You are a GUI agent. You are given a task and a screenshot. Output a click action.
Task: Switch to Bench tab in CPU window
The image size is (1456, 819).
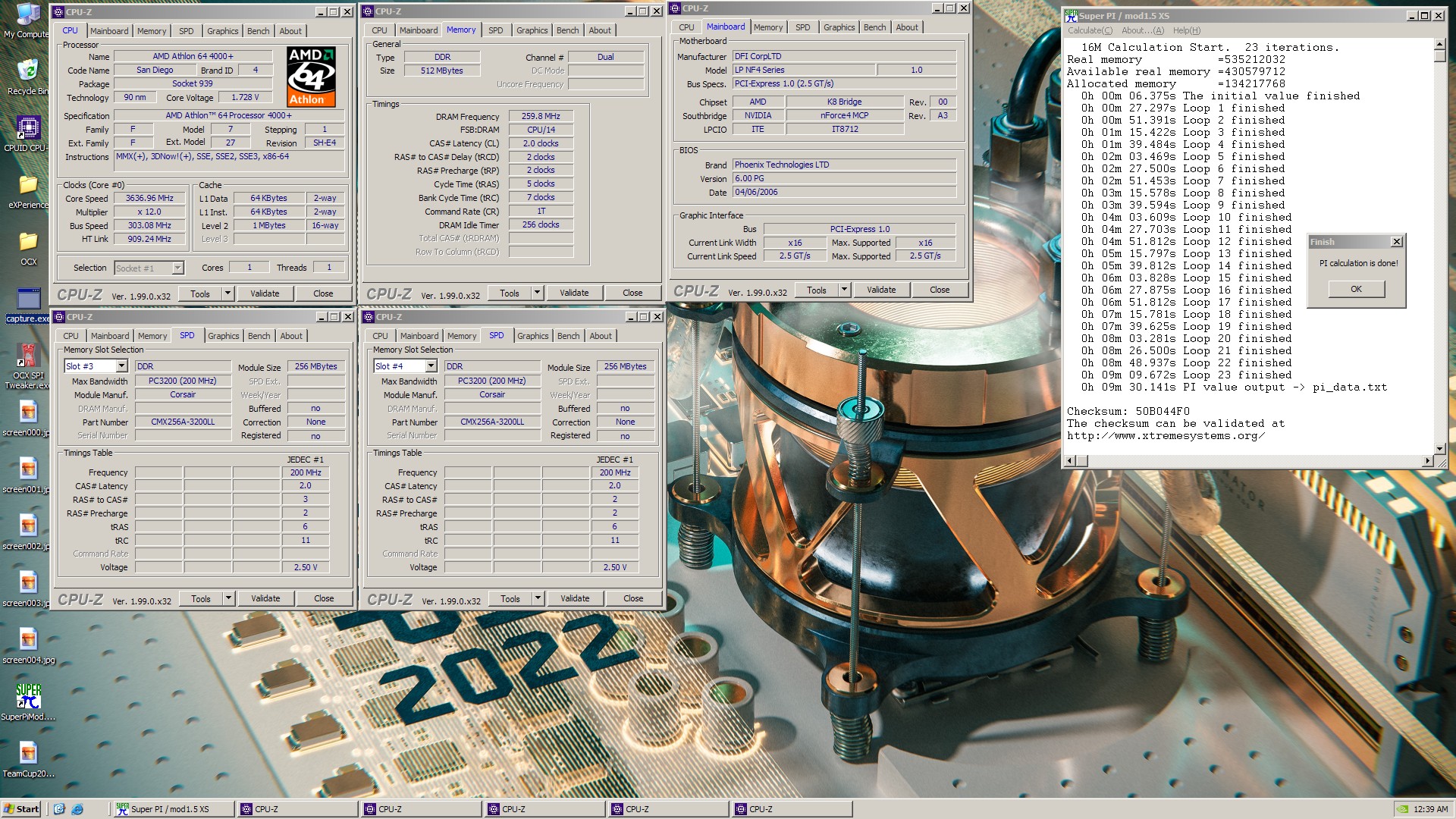click(258, 31)
